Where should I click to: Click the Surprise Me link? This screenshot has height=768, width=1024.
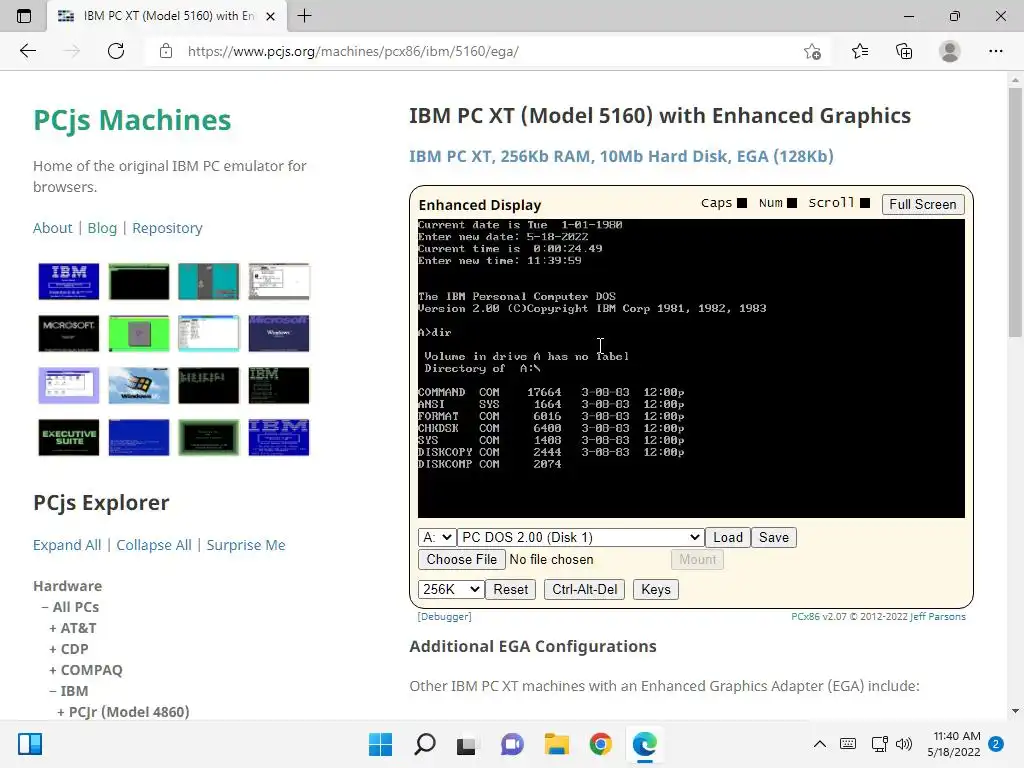click(x=246, y=545)
